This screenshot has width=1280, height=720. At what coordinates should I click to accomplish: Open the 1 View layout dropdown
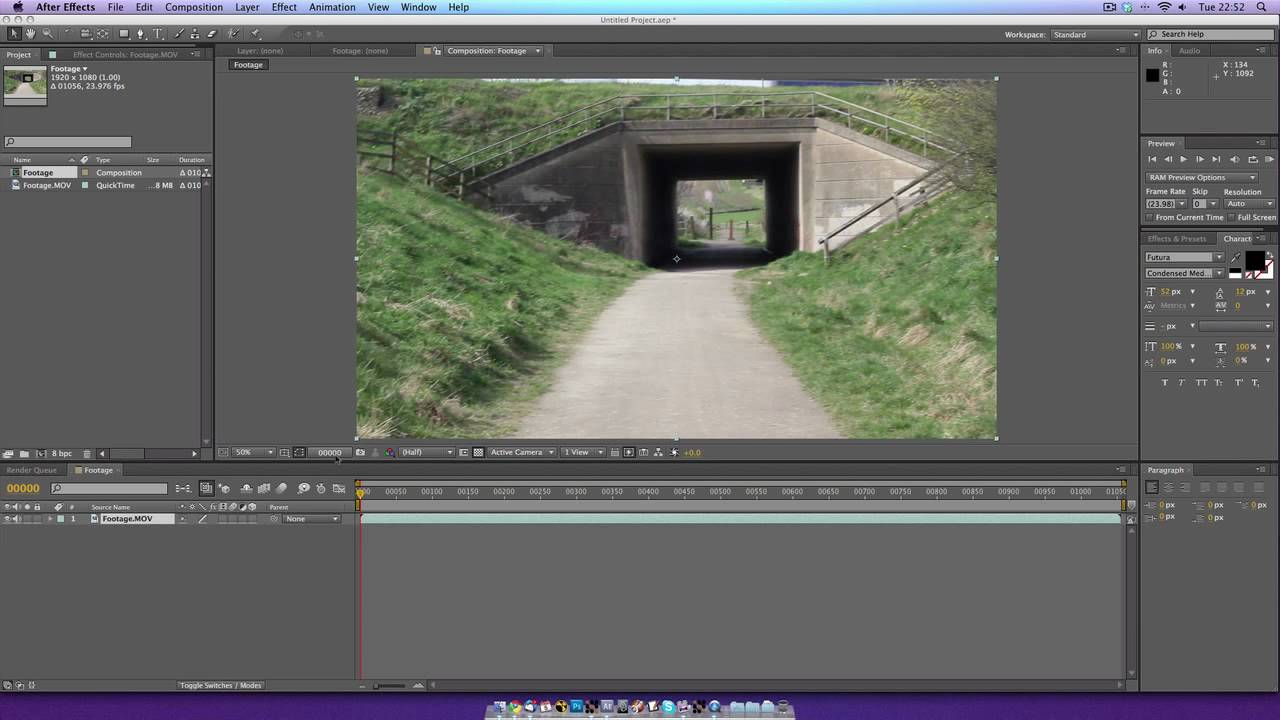coord(583,452)
